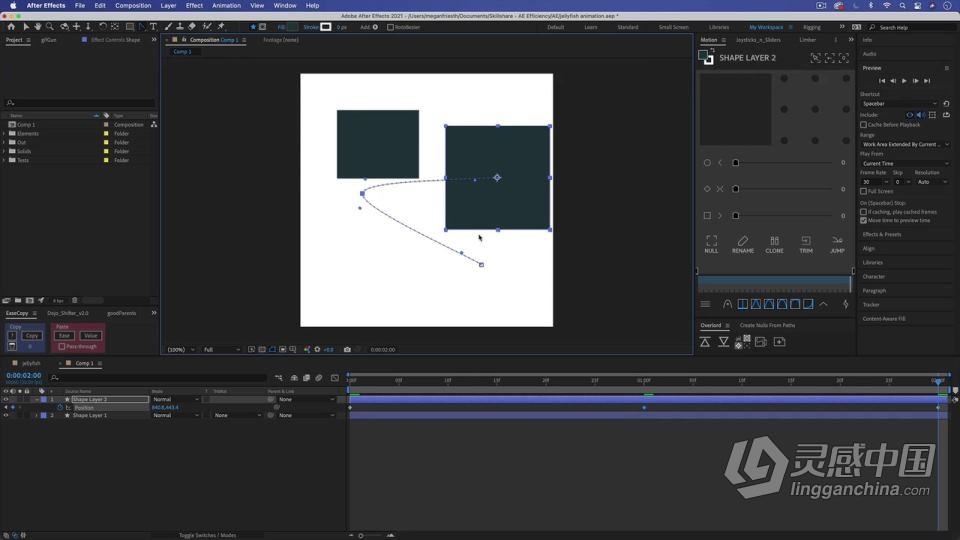
Task: Click the NULL button in Motion panel
Action: [711, 244]
